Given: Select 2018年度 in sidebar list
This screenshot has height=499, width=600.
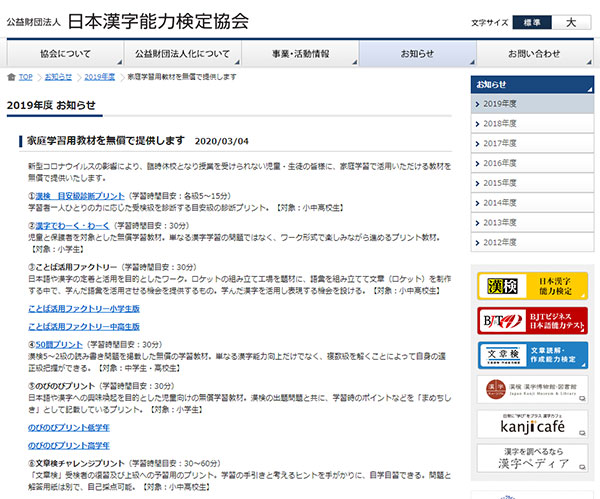Looking at the screenshot, I should (x=532, y=124).
